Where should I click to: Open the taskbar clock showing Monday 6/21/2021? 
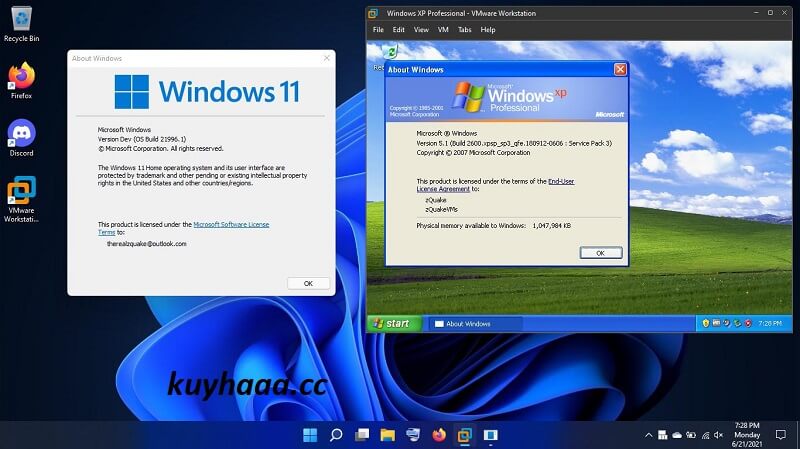coord(747,435)
